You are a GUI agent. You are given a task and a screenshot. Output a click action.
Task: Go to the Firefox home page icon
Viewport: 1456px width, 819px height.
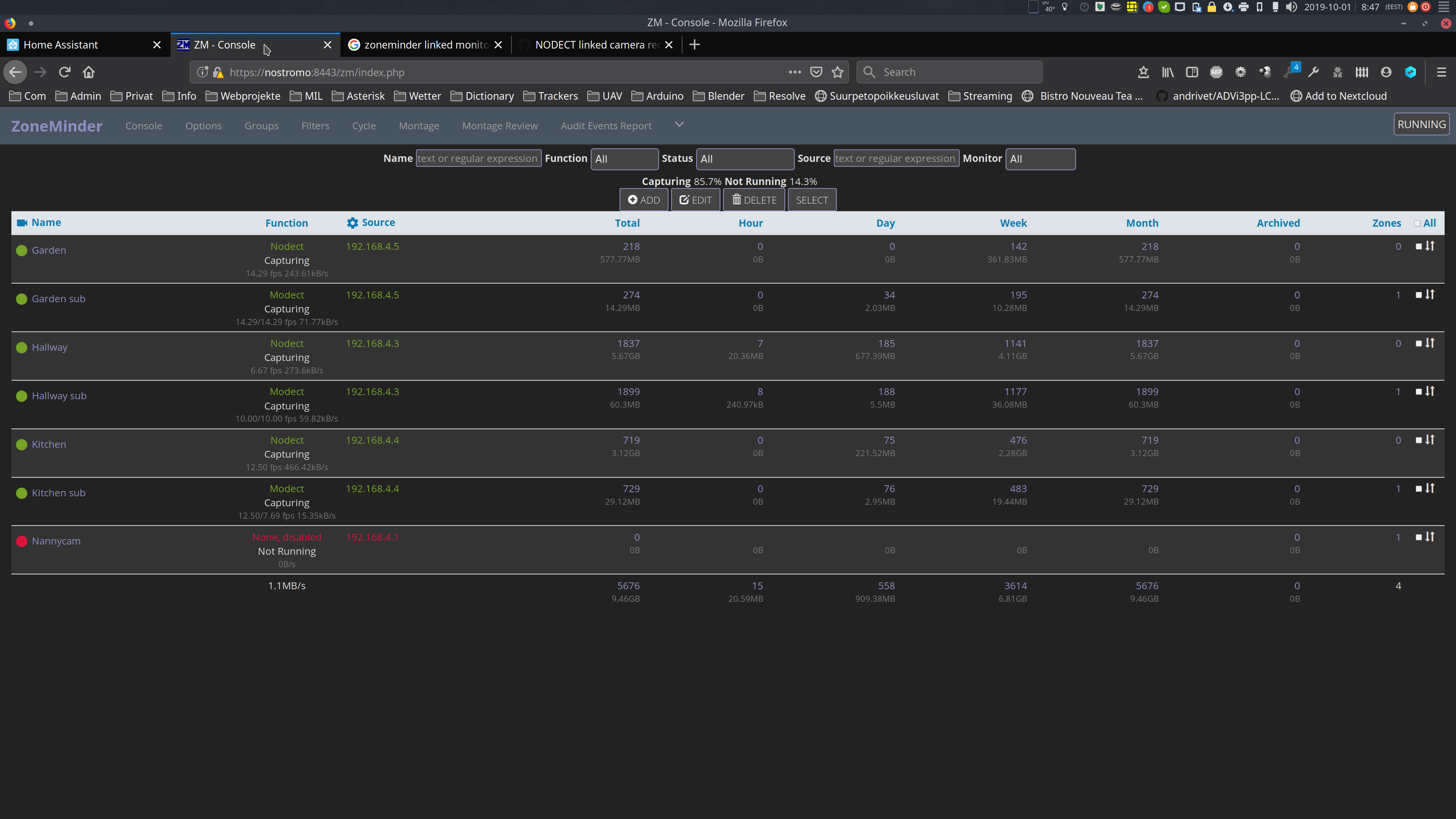pyautogui.click(x=89, y=72)
